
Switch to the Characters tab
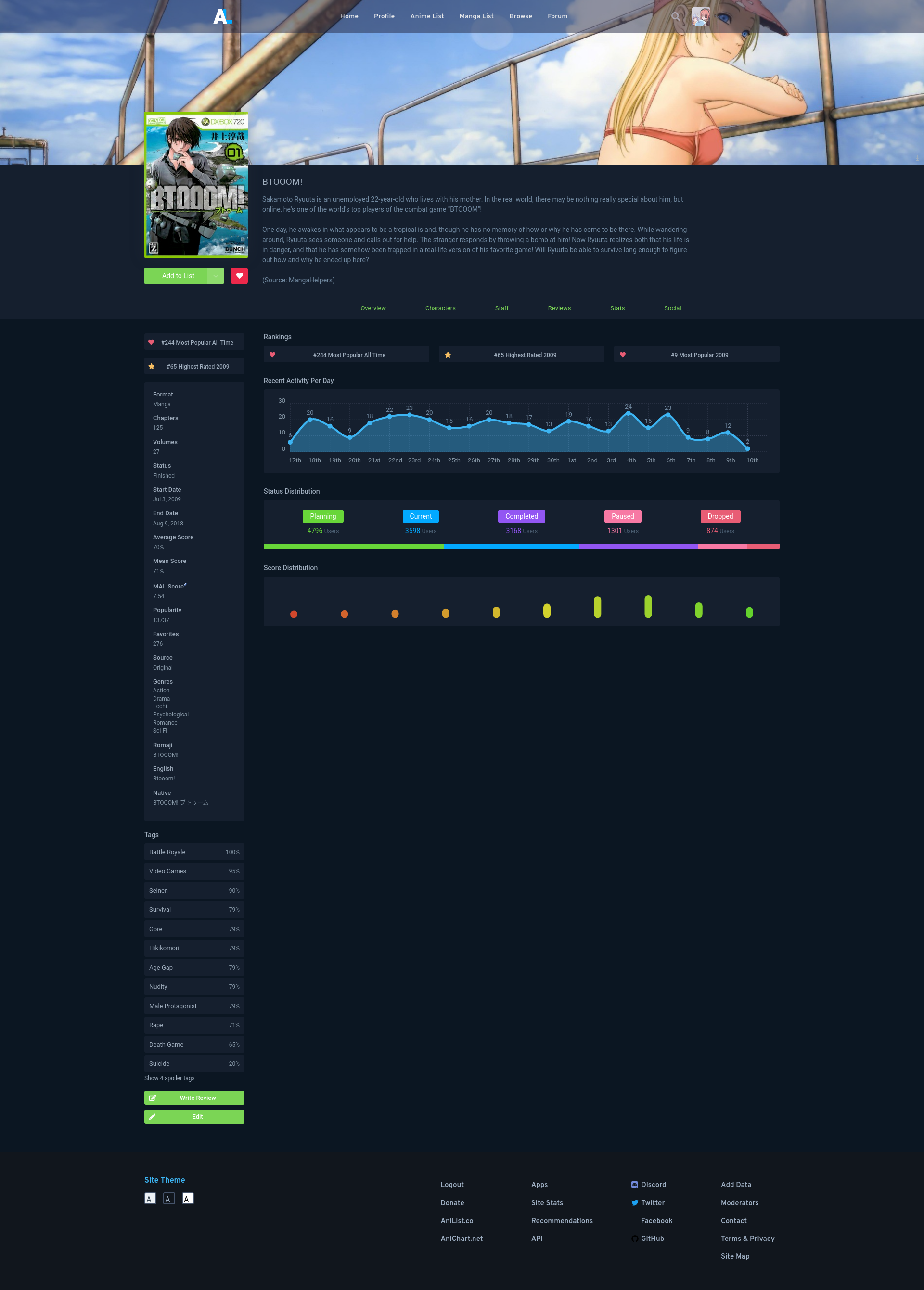click(x=440, y=308)
